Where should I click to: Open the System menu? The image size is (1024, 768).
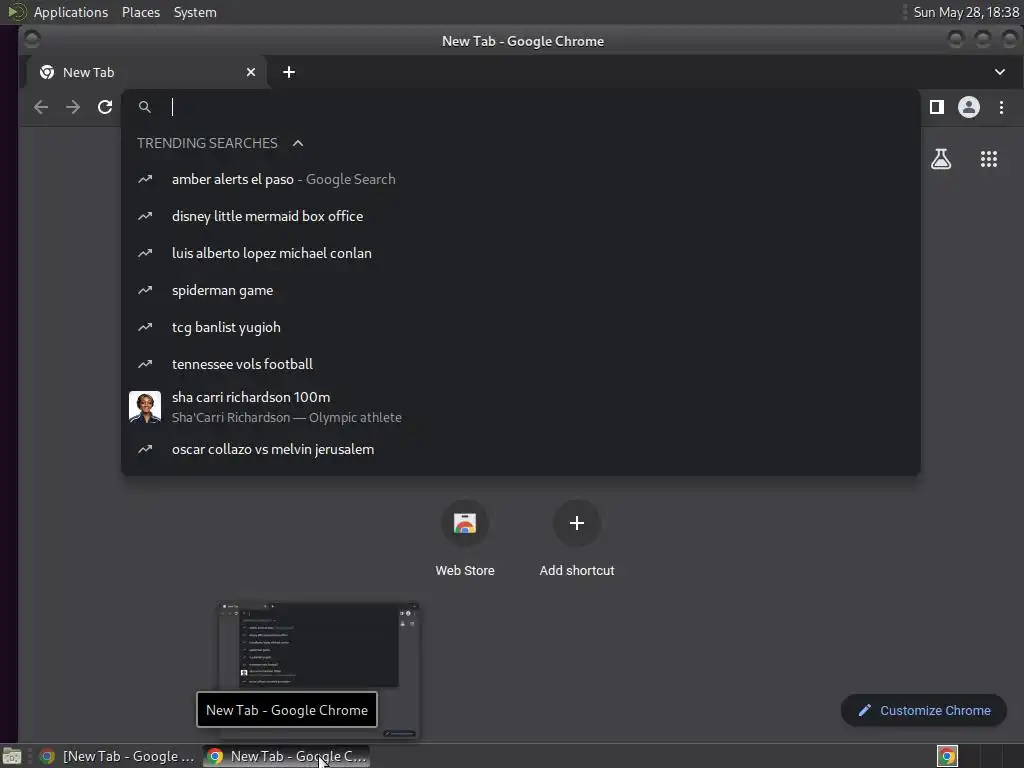195,12
